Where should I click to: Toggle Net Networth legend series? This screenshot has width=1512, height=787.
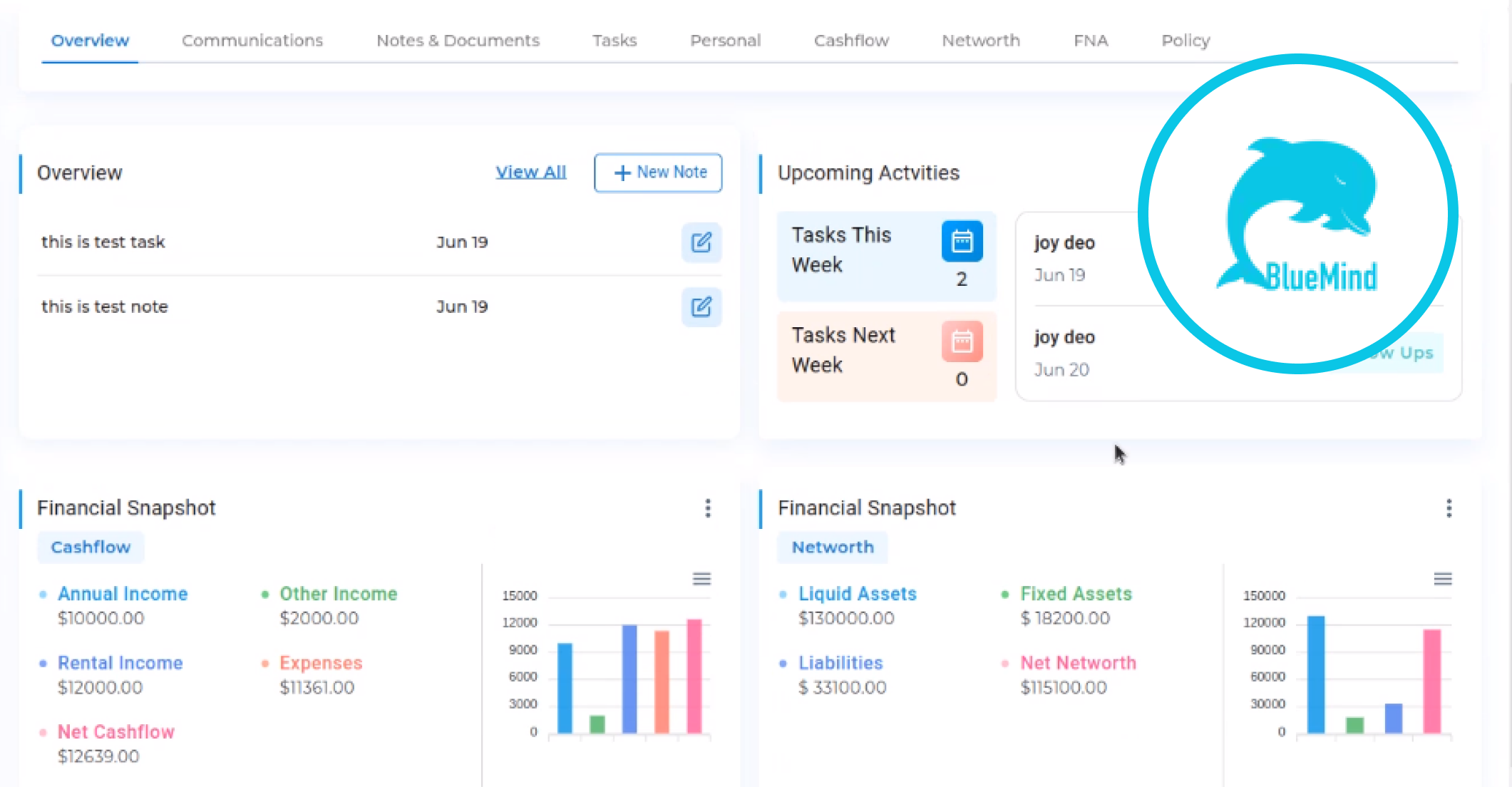click(x=1078, y=663)
